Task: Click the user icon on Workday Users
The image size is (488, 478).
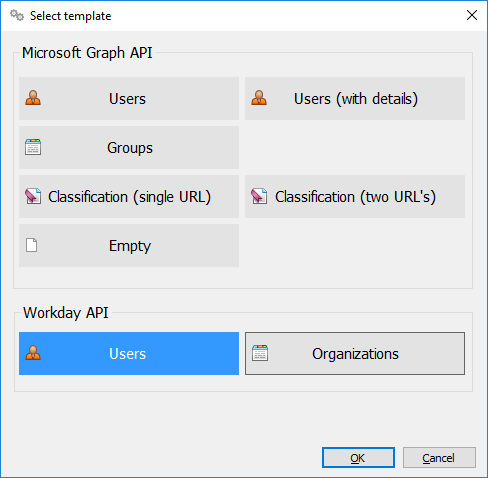Action: [33, 353]
